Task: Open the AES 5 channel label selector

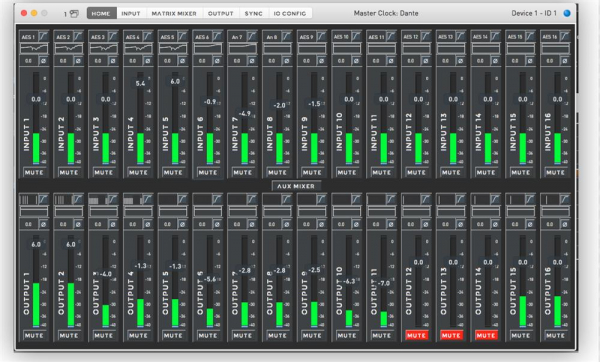Action: (x=168, y=37)
